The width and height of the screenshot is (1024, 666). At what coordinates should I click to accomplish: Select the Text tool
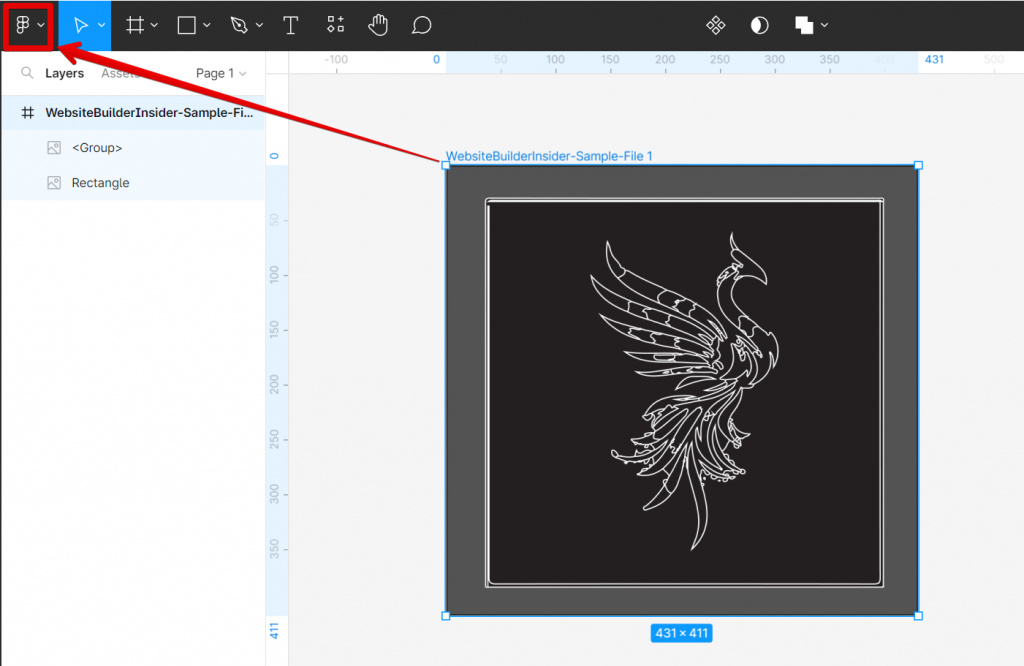tap(290, 25)
